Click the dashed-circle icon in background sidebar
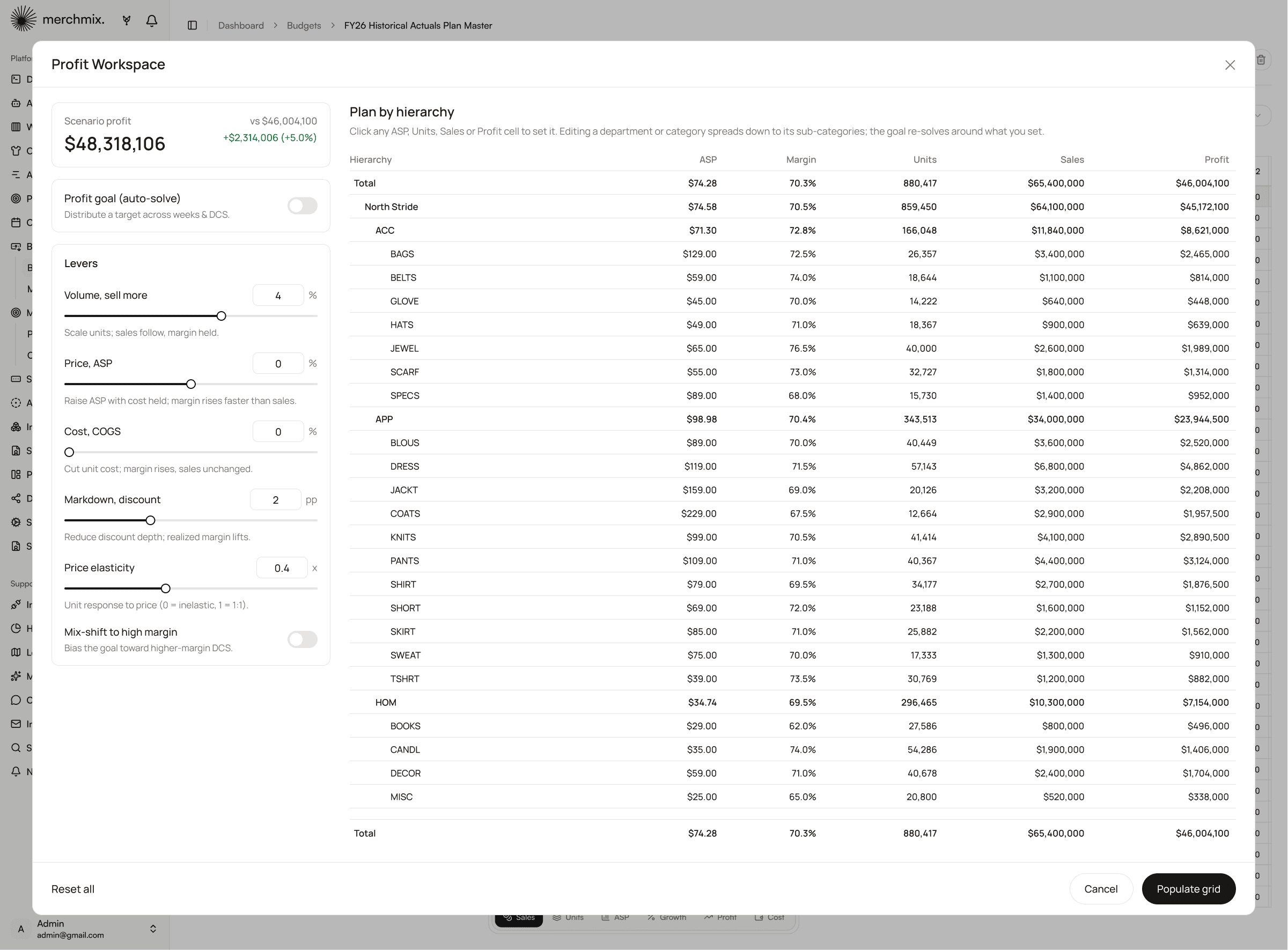Screen dimensions: 1288x950 click(x=16, y=402)
